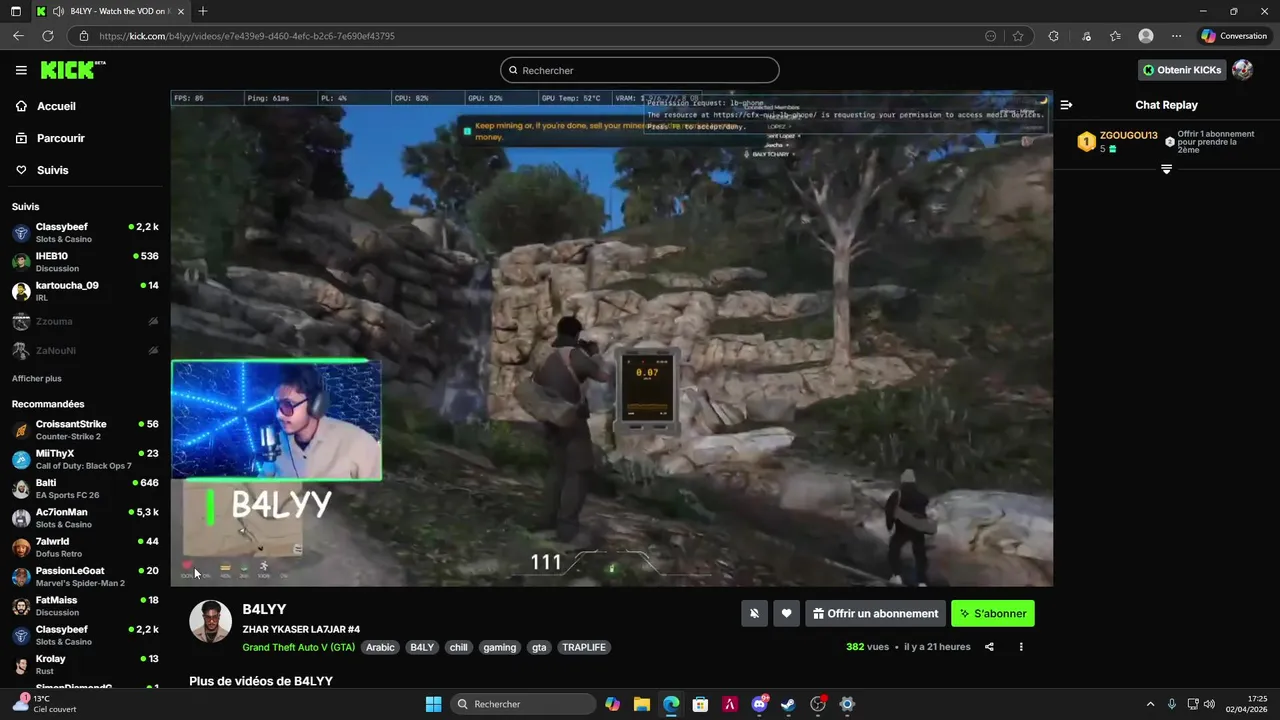Toggle follow heart for B4LYY
Viewport: 1280px width, 720px height.
(787, 614)
